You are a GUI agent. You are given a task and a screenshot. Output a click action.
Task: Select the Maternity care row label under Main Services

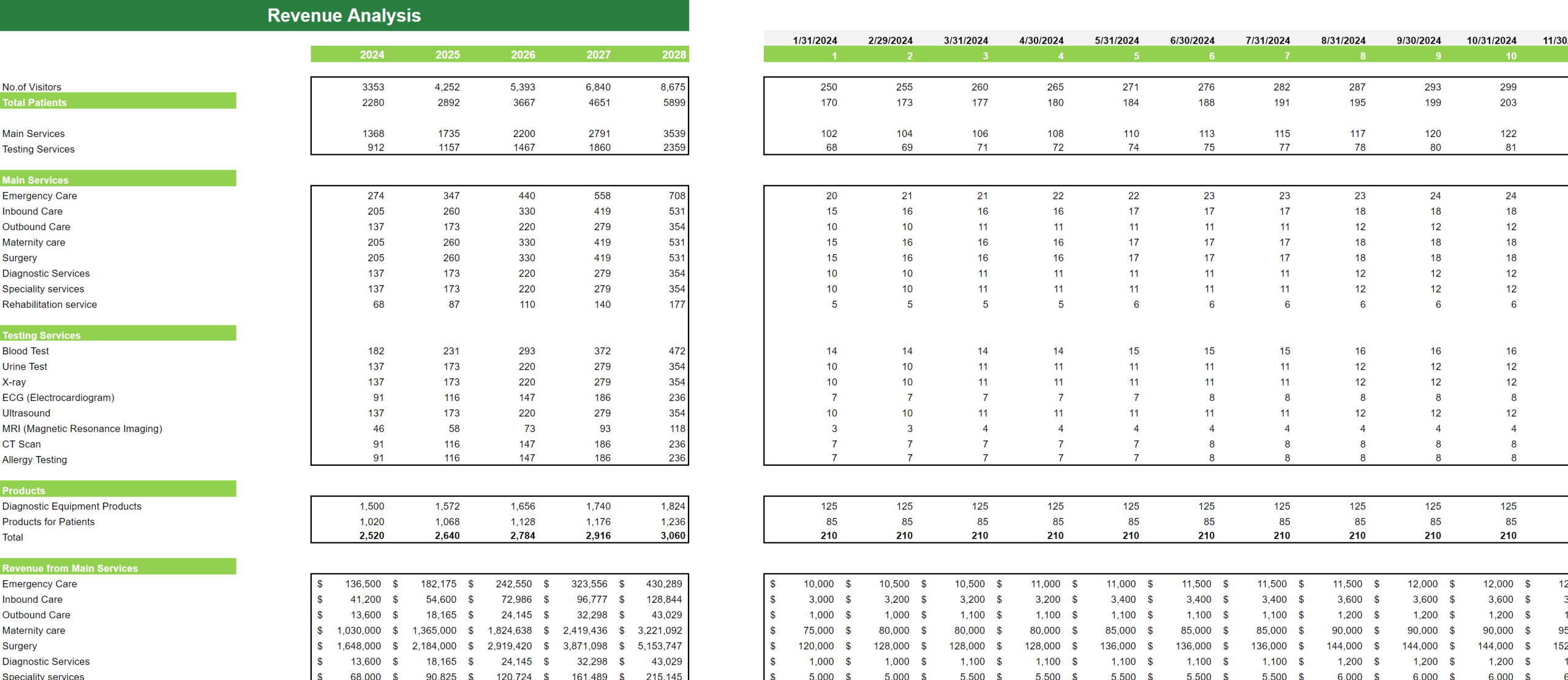[x=34, y=242]
